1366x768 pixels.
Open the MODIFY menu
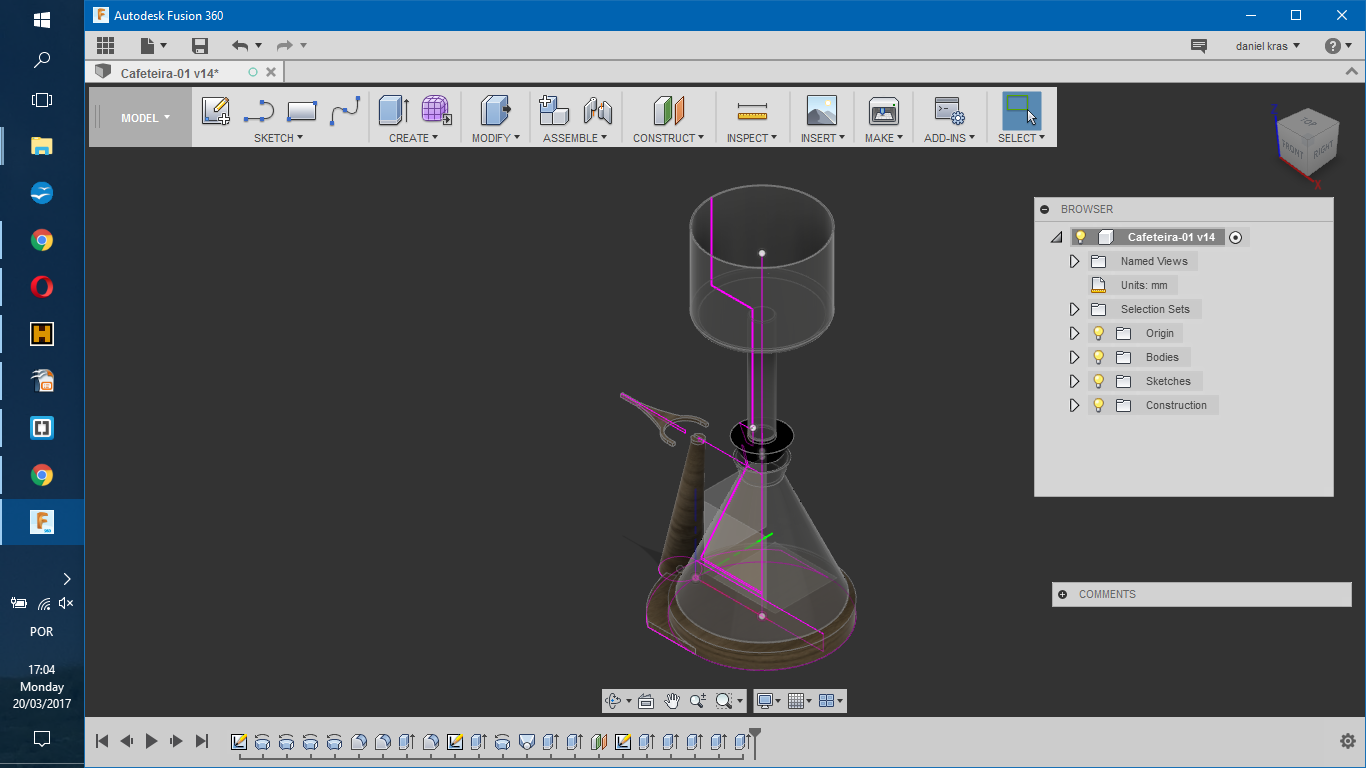496,138
